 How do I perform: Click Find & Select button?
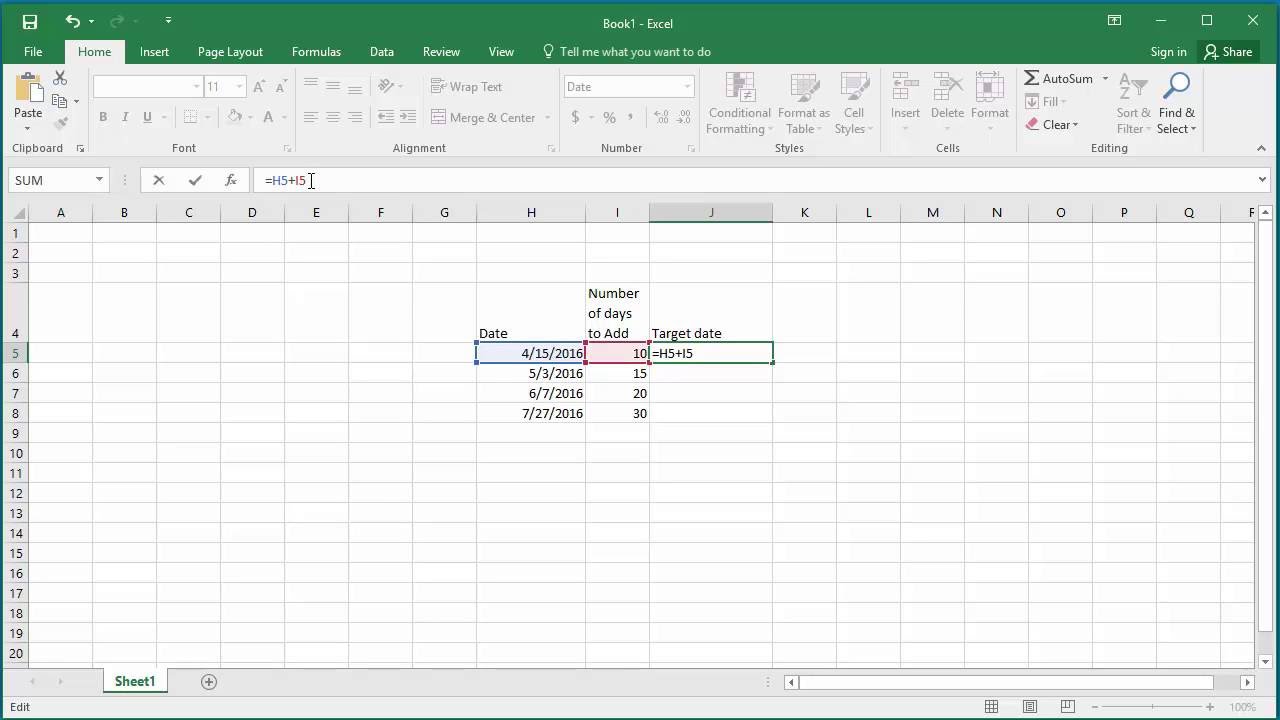point(1177,104)
